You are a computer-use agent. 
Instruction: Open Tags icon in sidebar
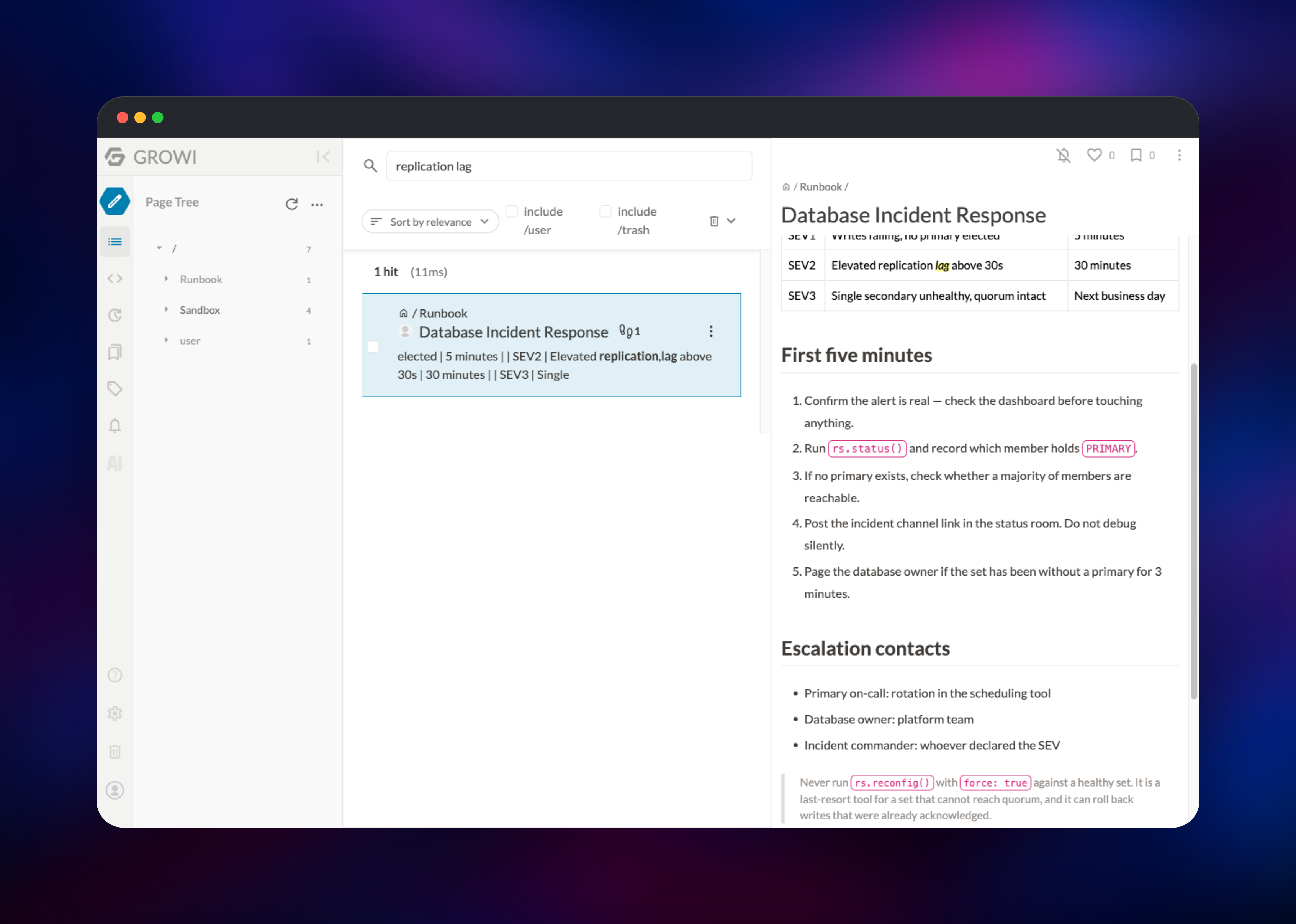coord(115,389)
